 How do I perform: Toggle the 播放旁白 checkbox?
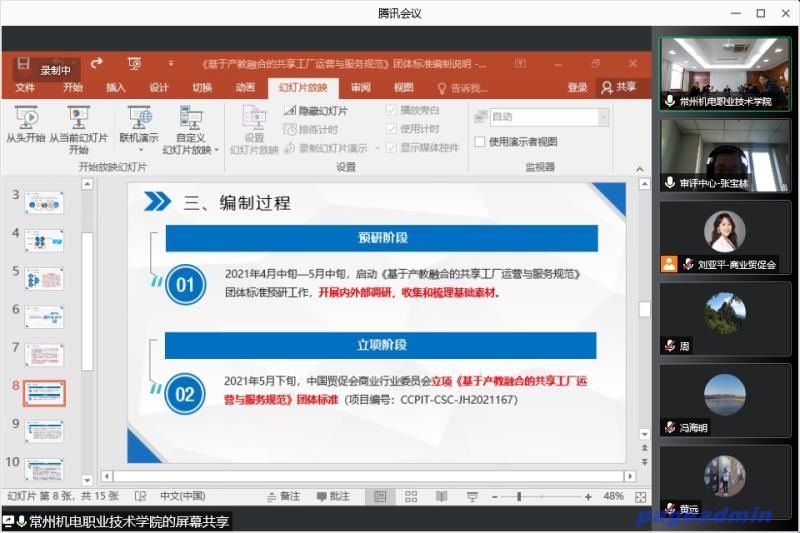[391, 110]
